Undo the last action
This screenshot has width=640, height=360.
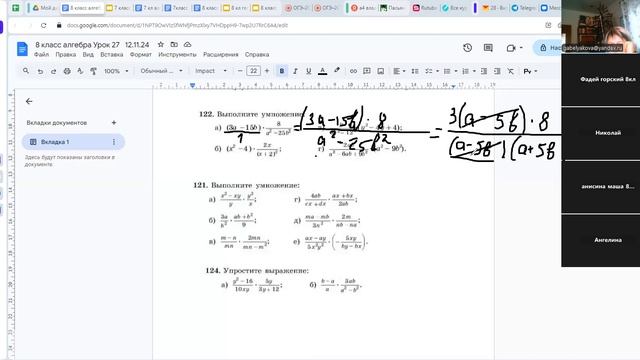click(40, 71)
